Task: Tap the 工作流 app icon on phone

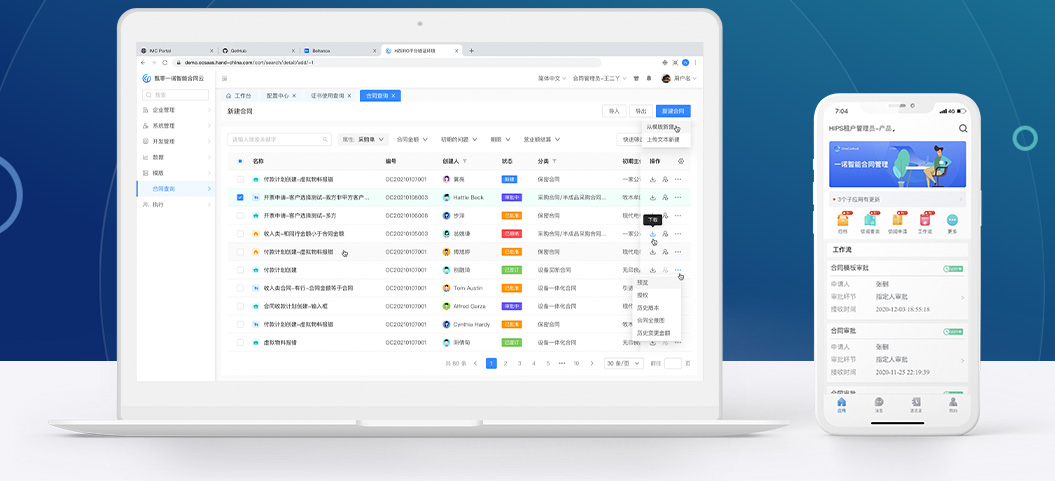Action: (x=924, y=221)
